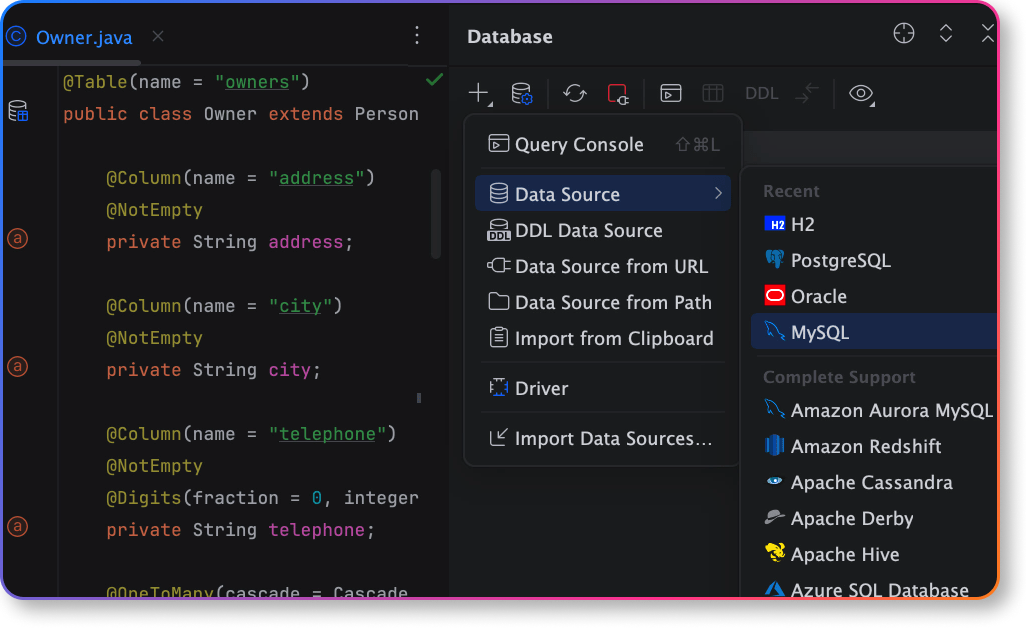Click the Expand/Collapse all arrows icon

click(x=946, y=33)
